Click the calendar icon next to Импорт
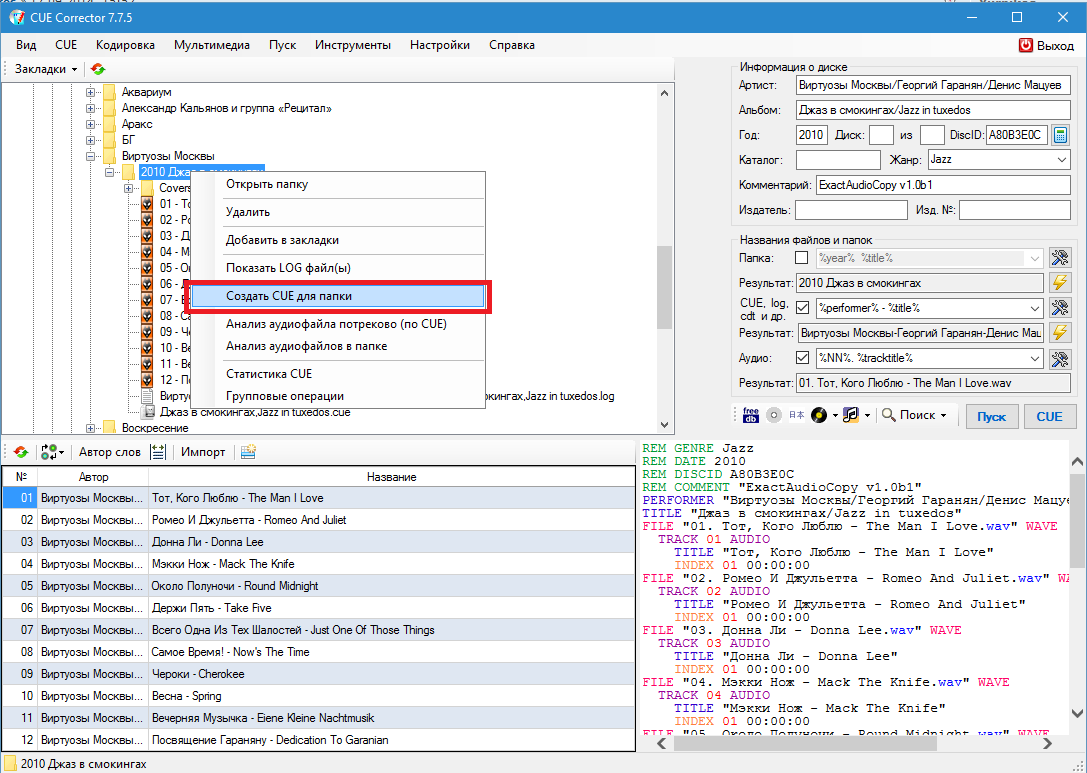This screenshot has height=773, width=1087. point(248,452)
